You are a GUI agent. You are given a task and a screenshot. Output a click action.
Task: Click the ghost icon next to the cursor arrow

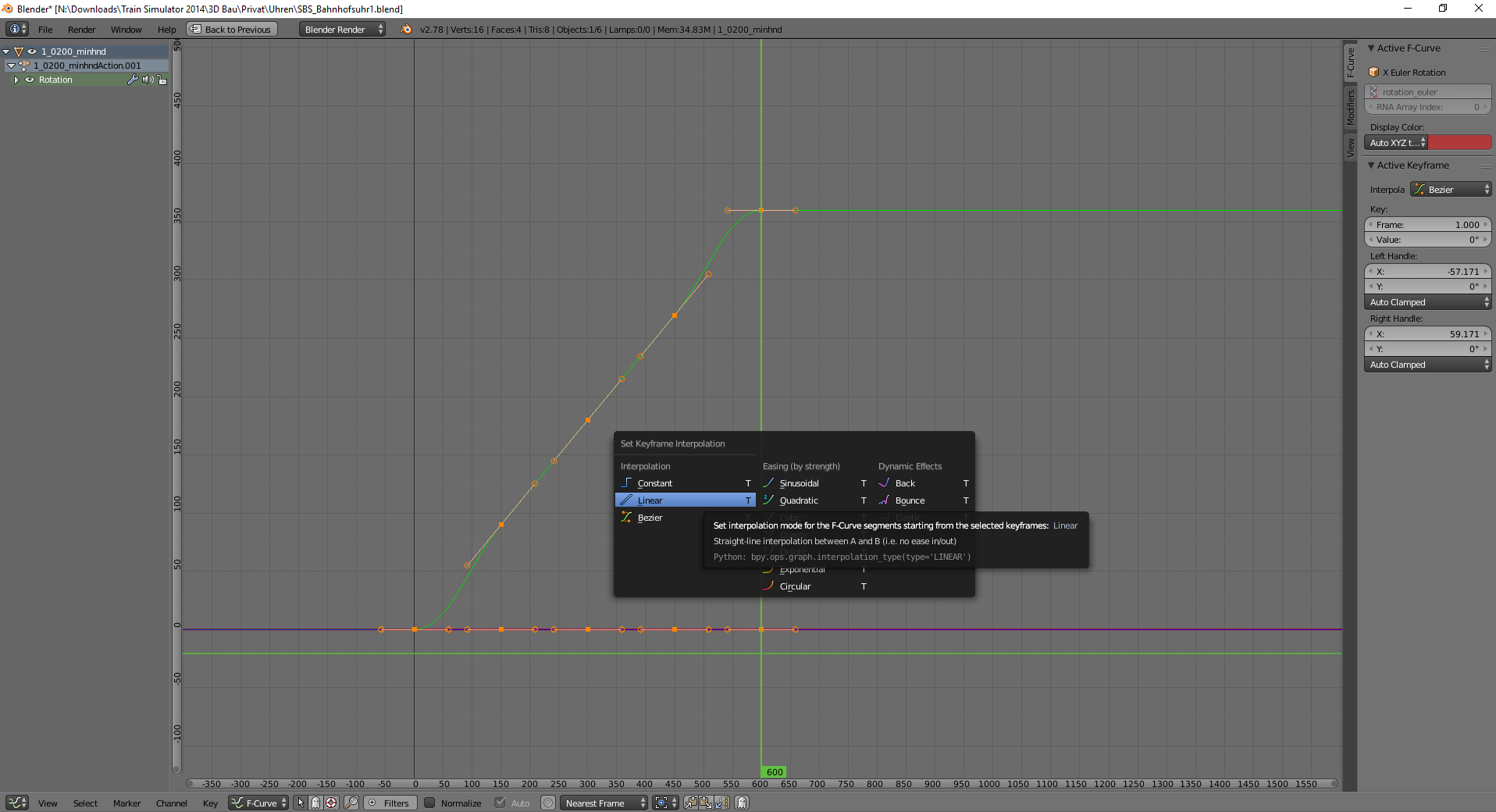tap(315, 803)
